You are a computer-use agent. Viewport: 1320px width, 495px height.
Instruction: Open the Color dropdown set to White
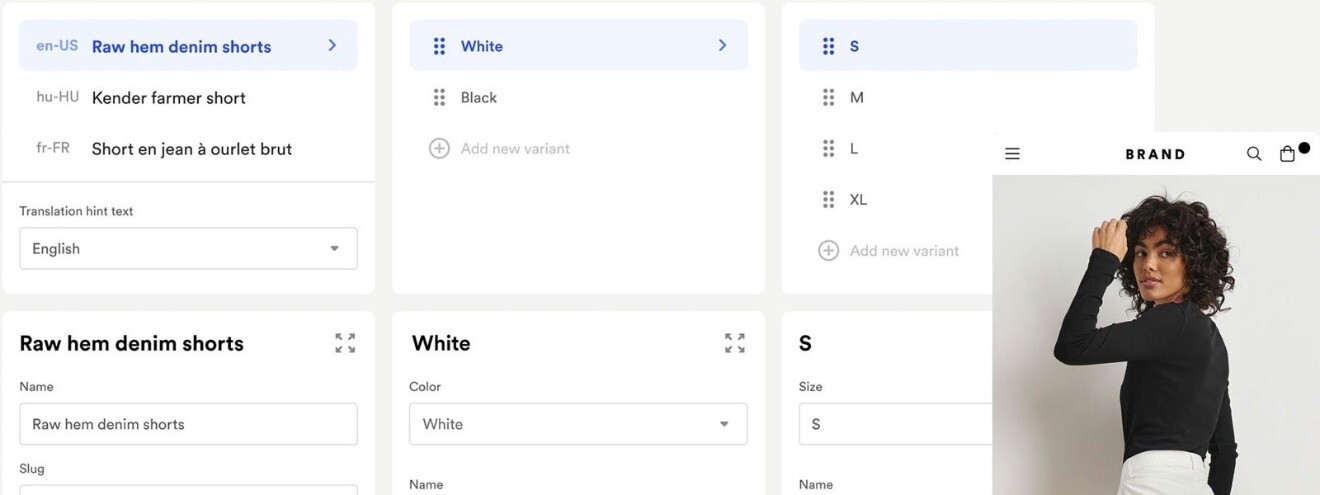tap(578, 424)
